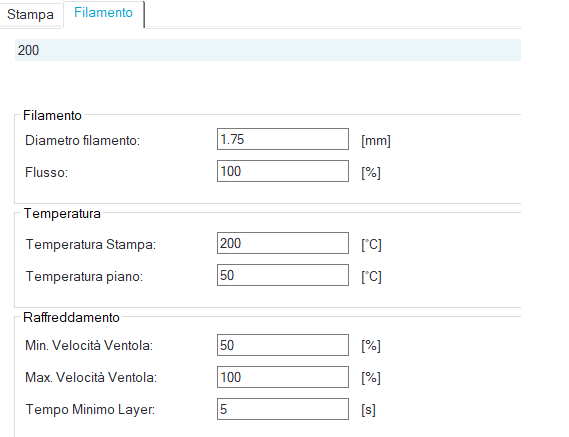Screen dimensions: 569x437
Task: Click the Flusso label text
Action: 46,172
